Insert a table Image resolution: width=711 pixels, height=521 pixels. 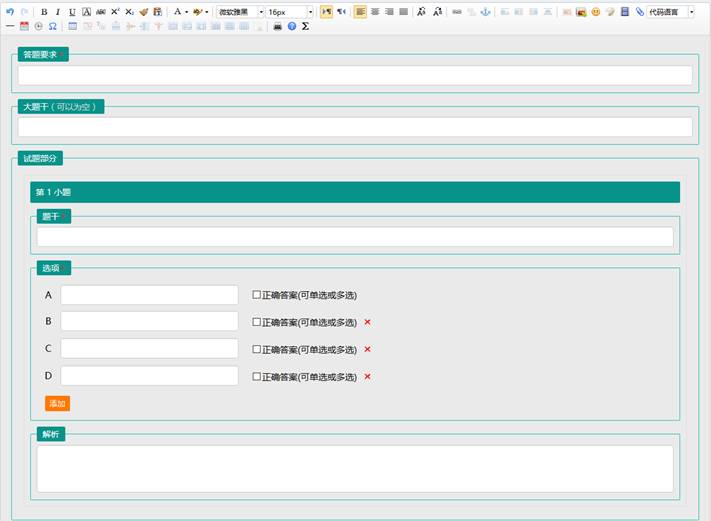pyautogui.click(x=73, y=26)
